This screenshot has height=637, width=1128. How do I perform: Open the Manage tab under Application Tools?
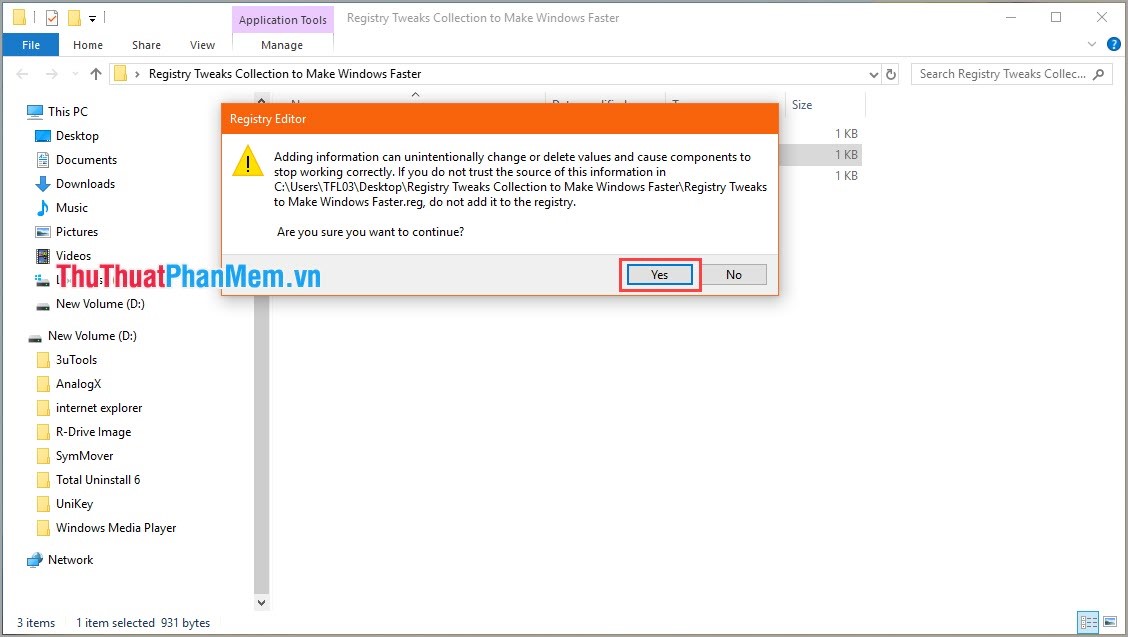[x=281, y=44]
